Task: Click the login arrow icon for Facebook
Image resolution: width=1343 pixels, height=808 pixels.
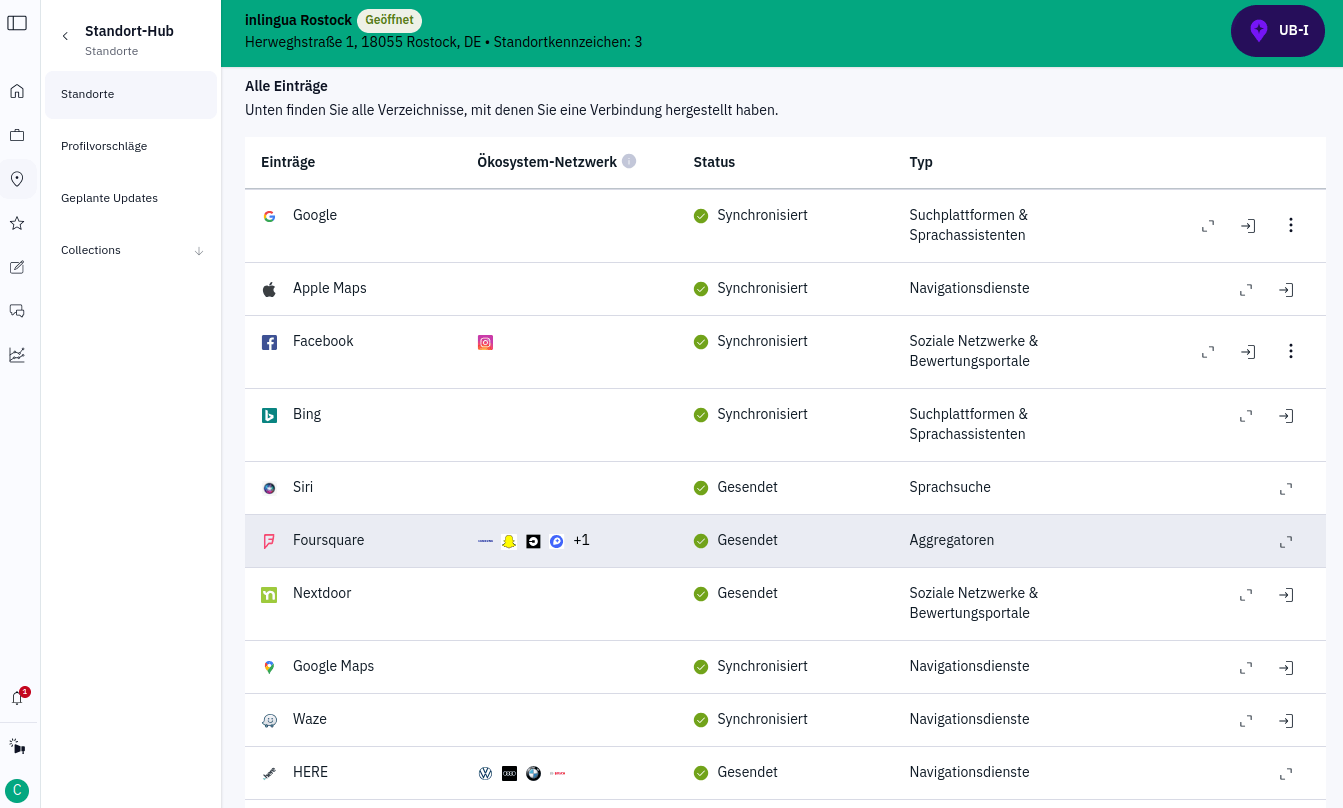Action: point(1248,352)
